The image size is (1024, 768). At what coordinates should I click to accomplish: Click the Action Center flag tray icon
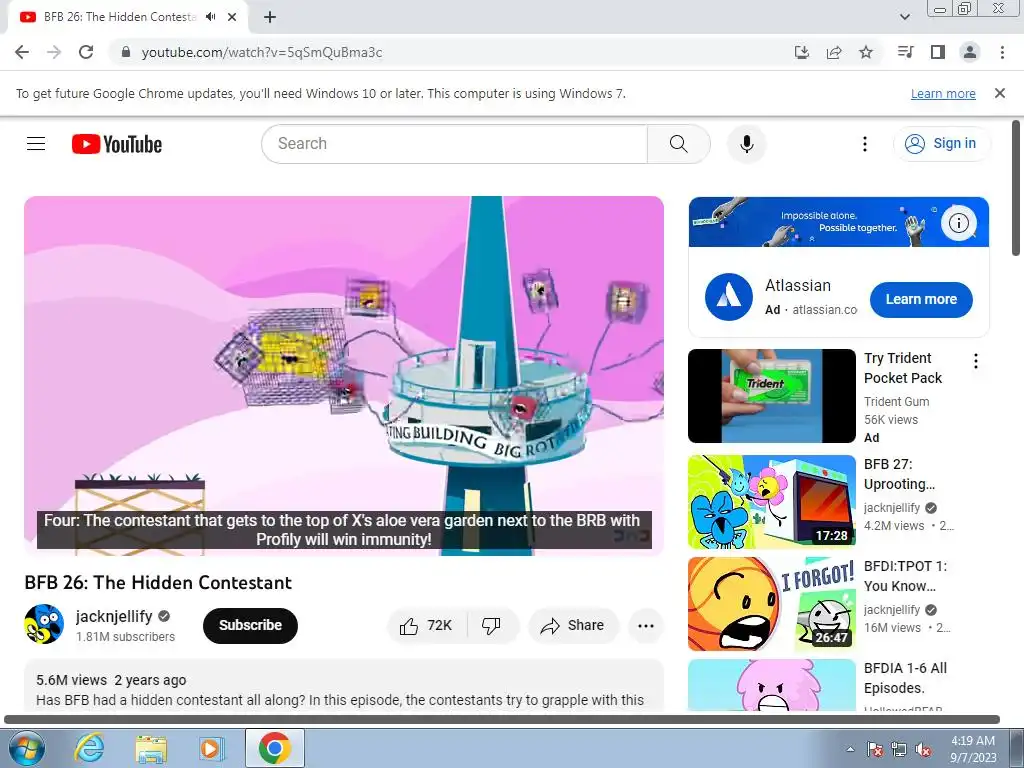(x=875, y=749)
